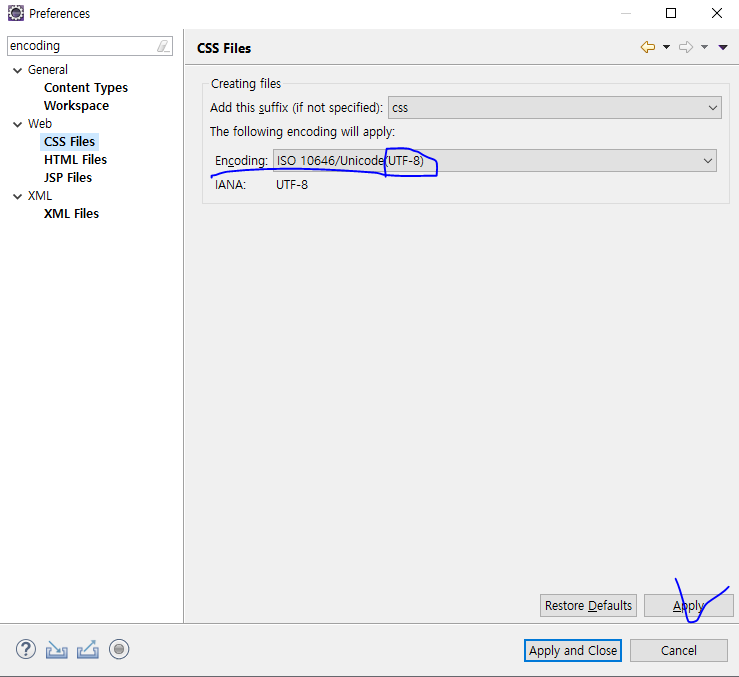This screenshot has height=677, width=739.
Task: Click the Cancel button
Action: click(679, 651)
